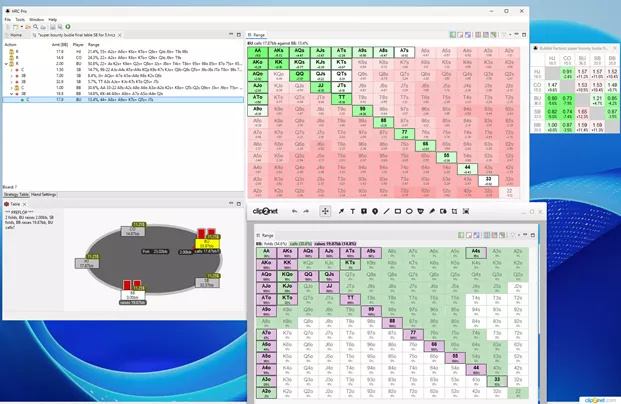This screenshot has width=621, height=404.
Task: Collapse the BU 2.00 raise tree node
Action: [5, 63]
